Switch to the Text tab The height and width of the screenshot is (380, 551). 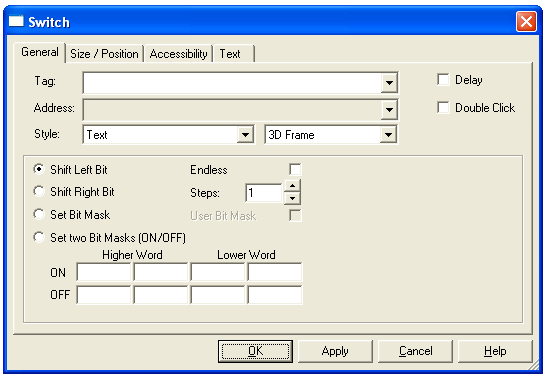tap(234, 54)
